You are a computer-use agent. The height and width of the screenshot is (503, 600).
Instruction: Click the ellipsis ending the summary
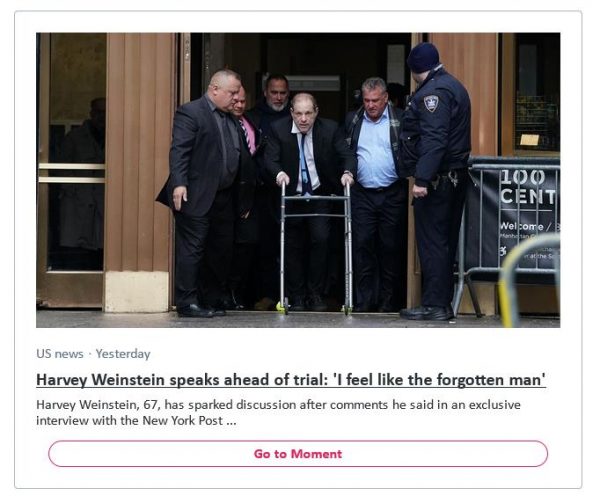[x=231, y=420]
